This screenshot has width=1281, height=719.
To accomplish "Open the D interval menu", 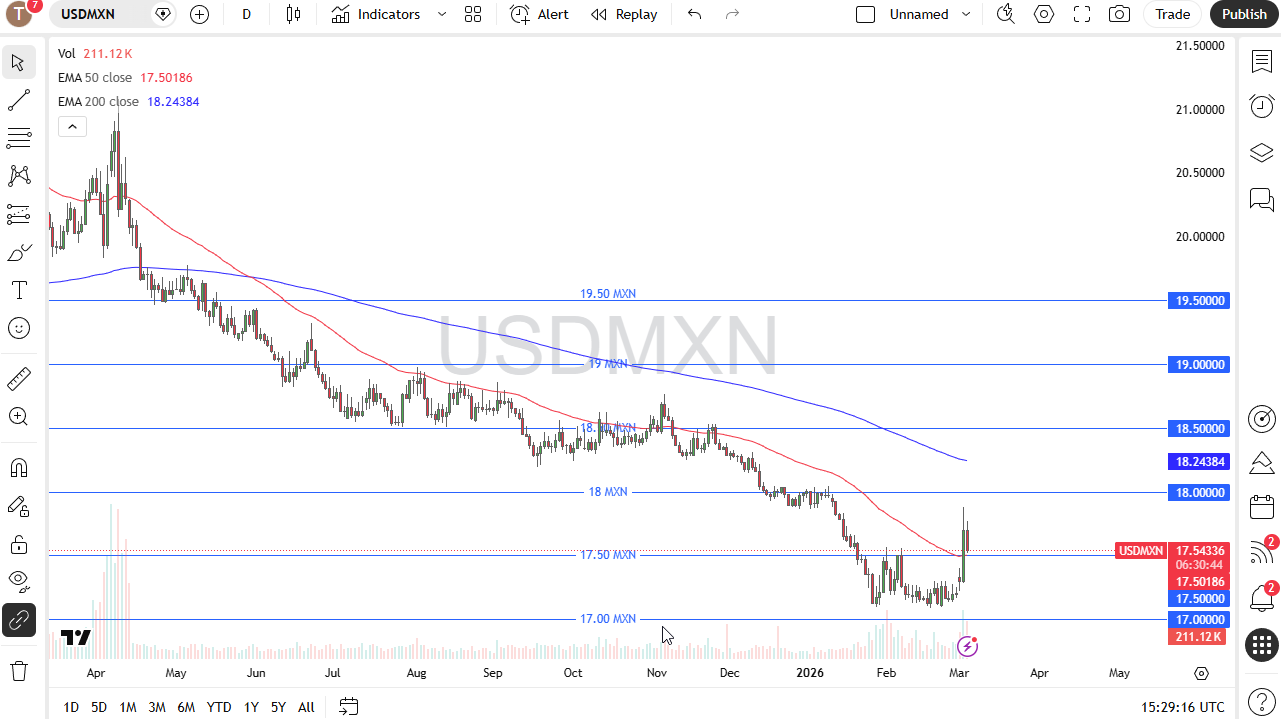I will [x=246, y=14].
